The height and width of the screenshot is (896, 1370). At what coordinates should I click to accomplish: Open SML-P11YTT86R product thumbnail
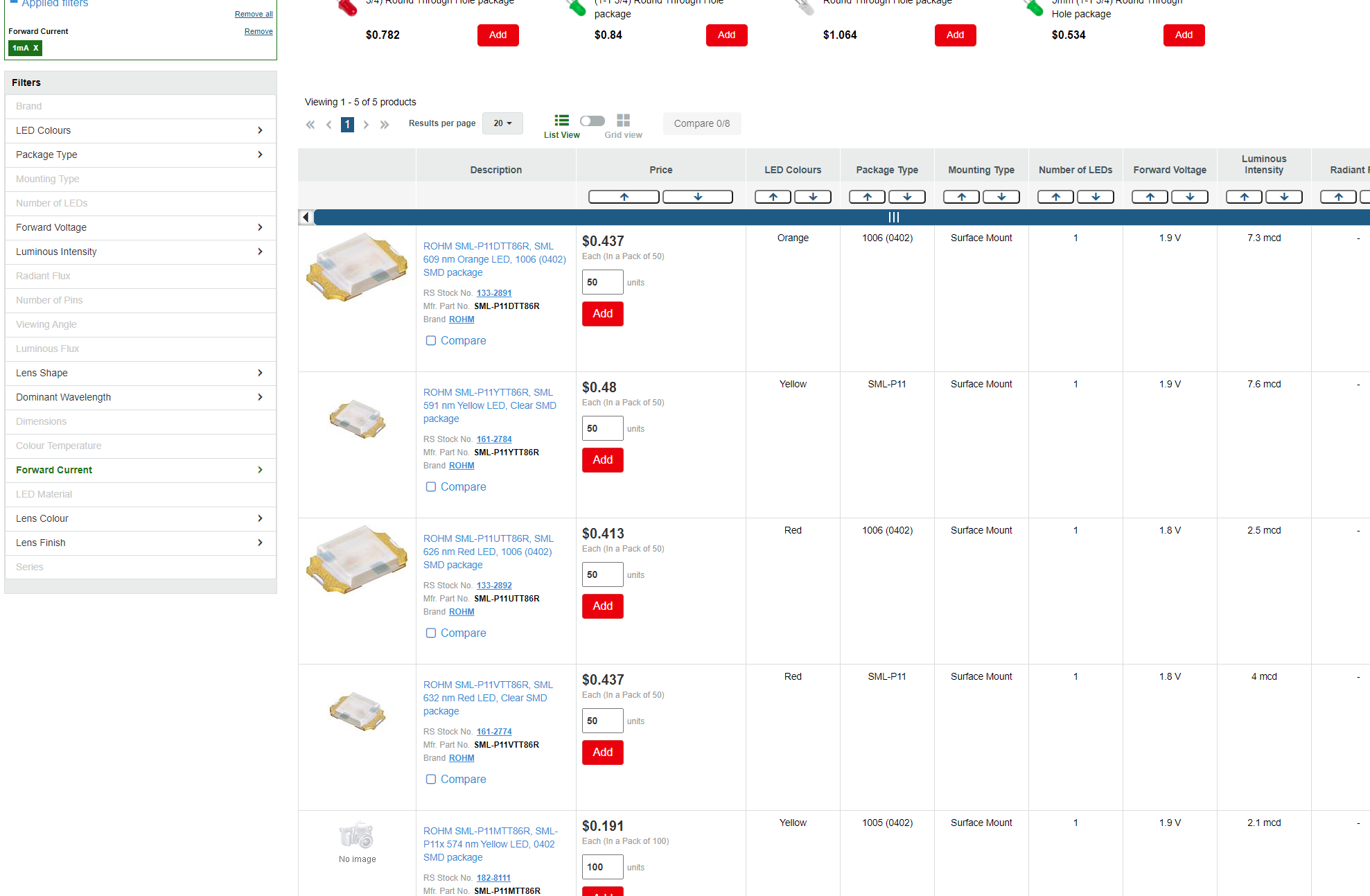click(358, 419)
